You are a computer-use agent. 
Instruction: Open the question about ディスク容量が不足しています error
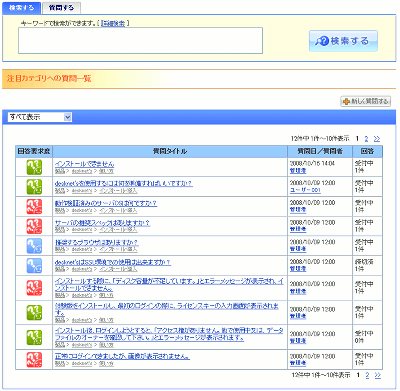pyautogui.click(x=169, y=285)
